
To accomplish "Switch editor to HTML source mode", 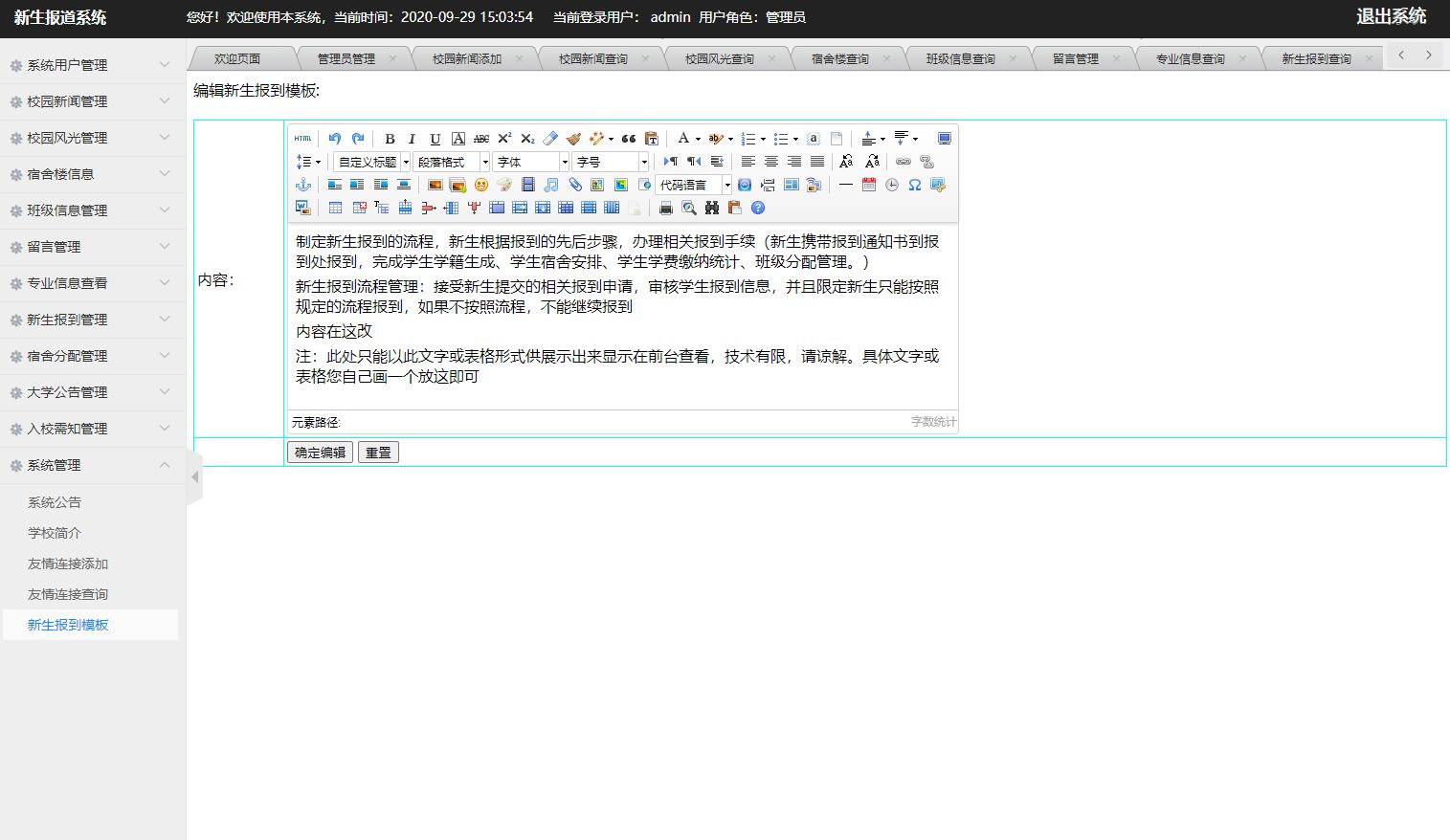I will (x=302, y=138).
